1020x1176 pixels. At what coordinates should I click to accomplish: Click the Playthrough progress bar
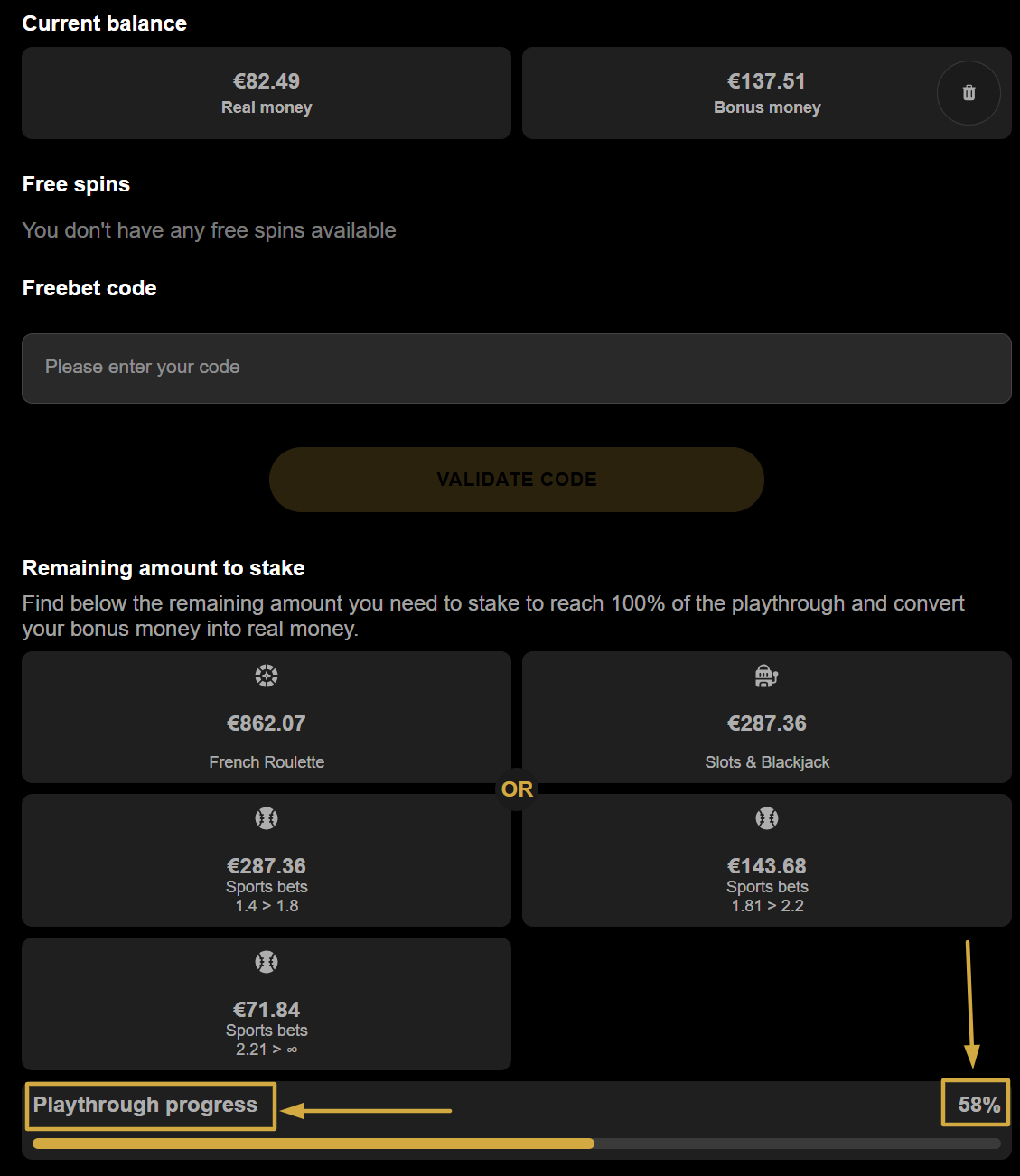tap(517, 1143)
